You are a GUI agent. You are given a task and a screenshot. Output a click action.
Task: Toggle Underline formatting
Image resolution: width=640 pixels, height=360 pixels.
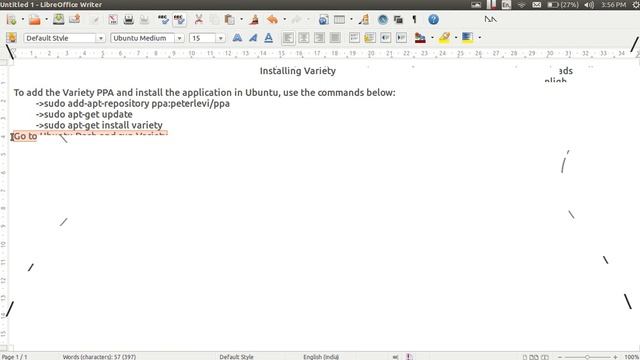tap(269, 38)
